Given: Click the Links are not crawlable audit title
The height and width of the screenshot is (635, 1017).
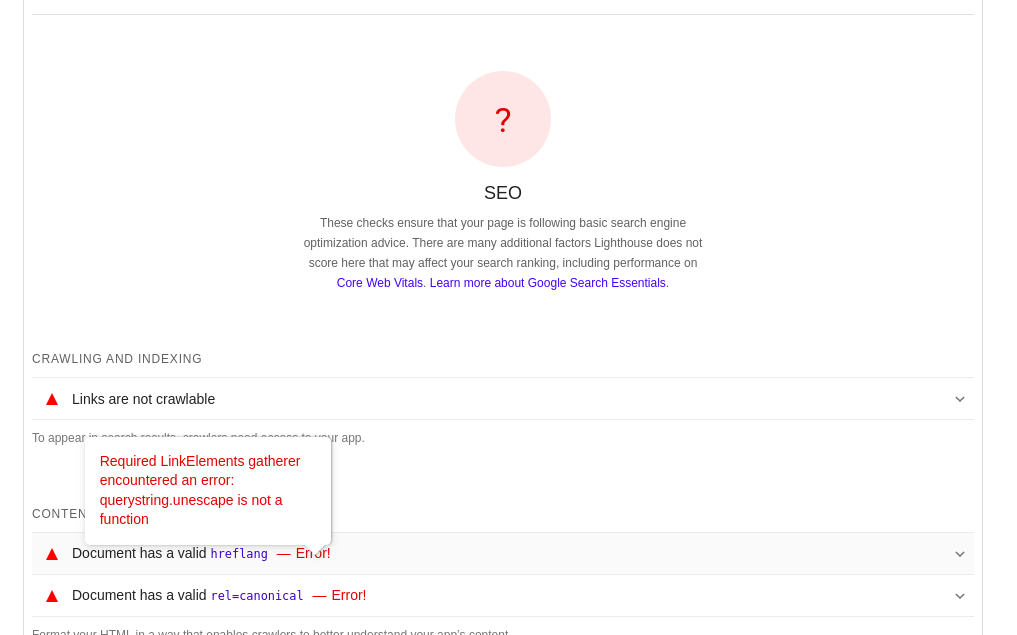Looking at the screenshot, I should pyautogui.click(x=143, y=398).
